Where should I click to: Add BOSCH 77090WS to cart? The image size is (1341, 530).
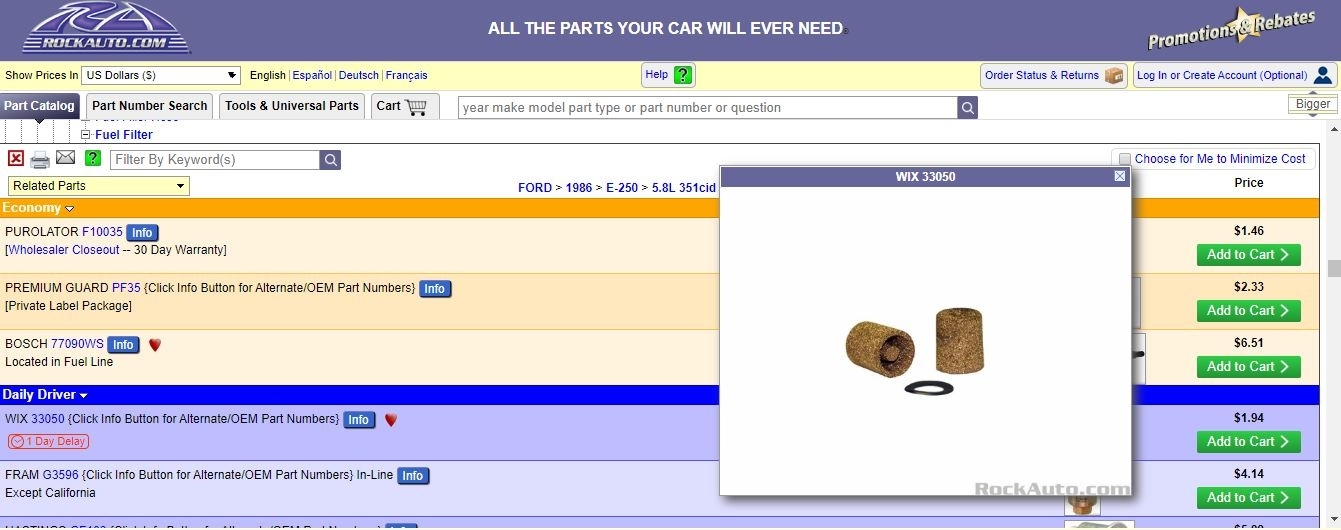tap(1249, 367)
